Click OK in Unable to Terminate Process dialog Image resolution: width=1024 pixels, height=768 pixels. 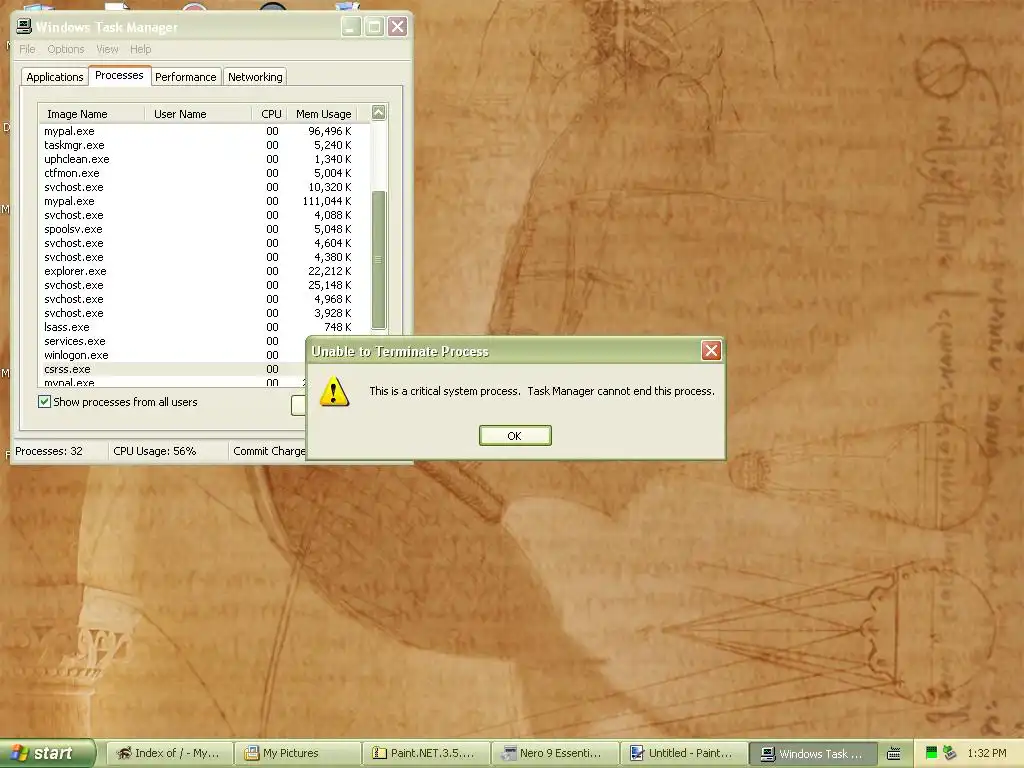tap(515, 436)
